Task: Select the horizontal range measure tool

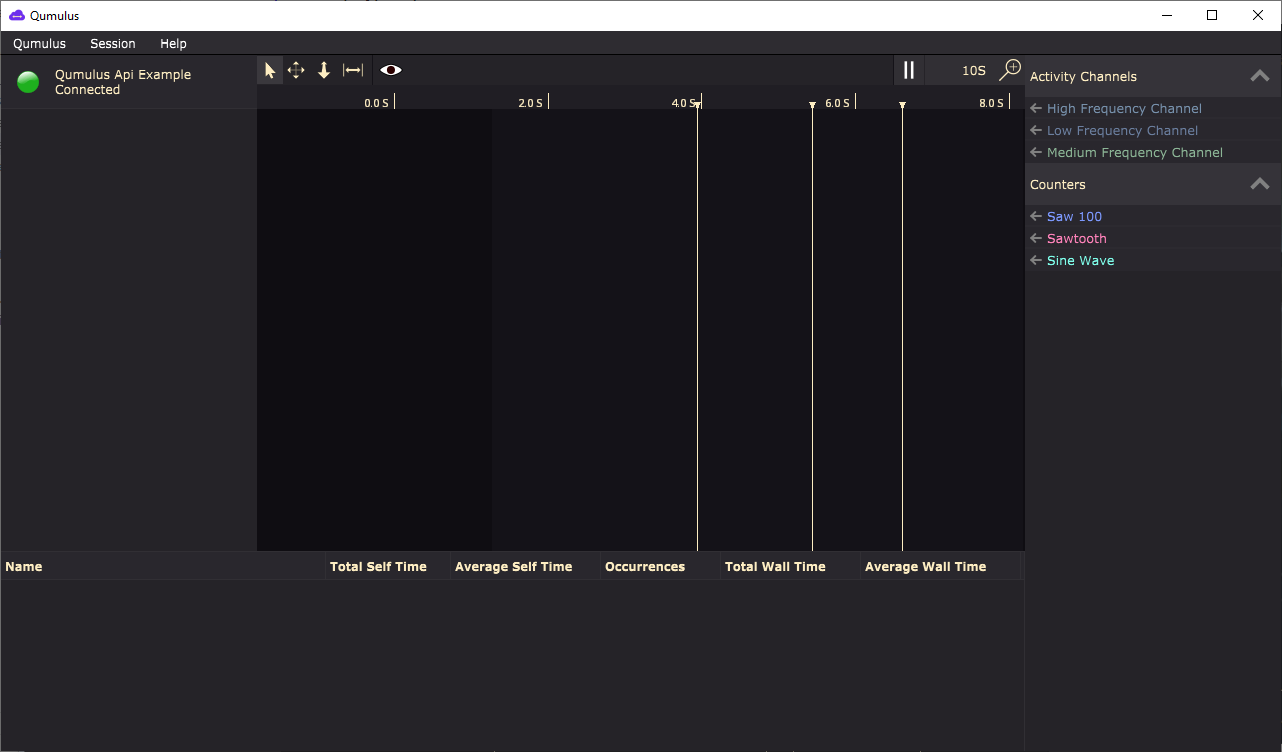Action: pyautogui.click(x=353, y=70)
